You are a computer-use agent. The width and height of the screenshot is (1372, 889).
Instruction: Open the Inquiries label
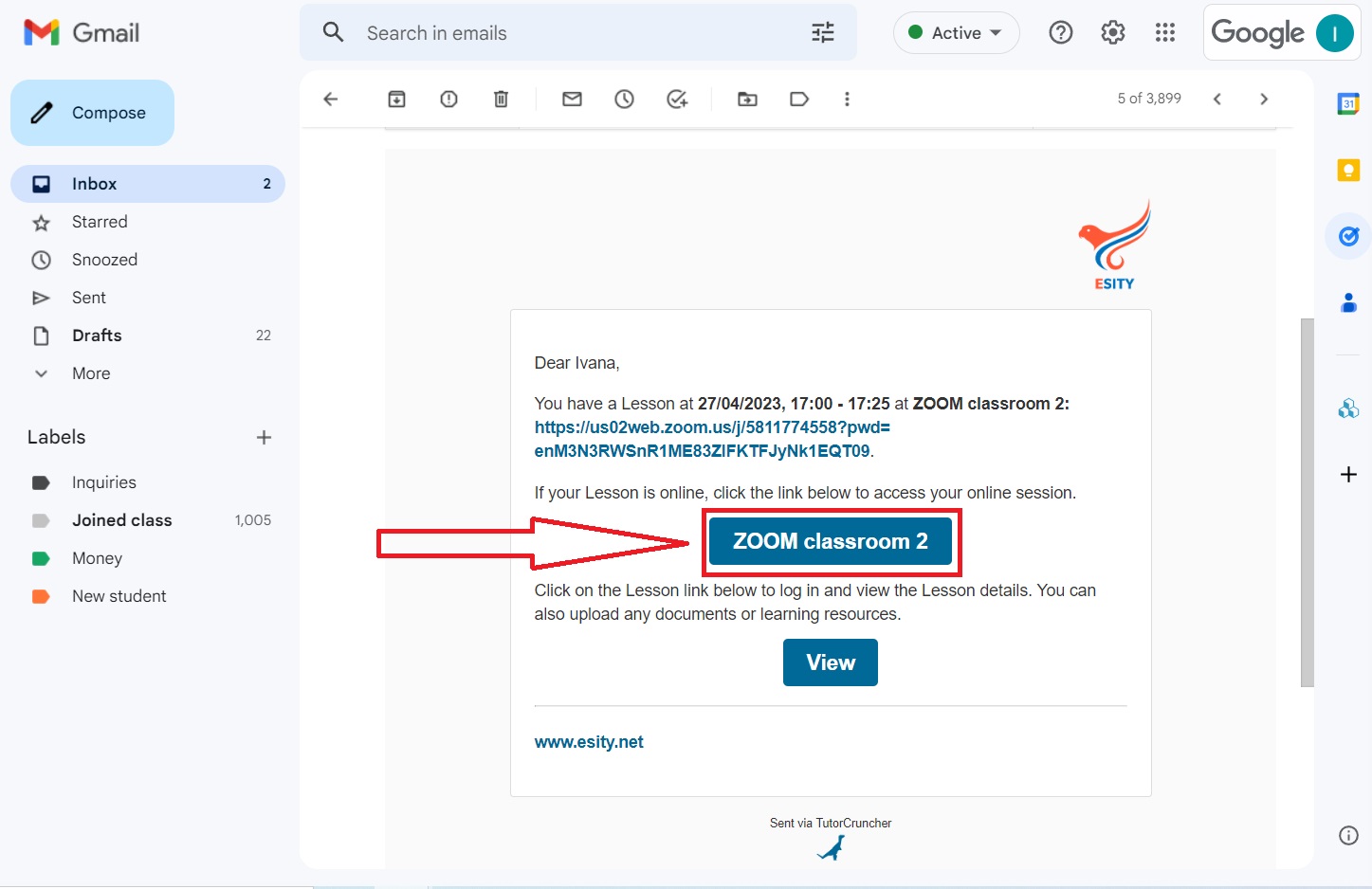coord(148,482)
